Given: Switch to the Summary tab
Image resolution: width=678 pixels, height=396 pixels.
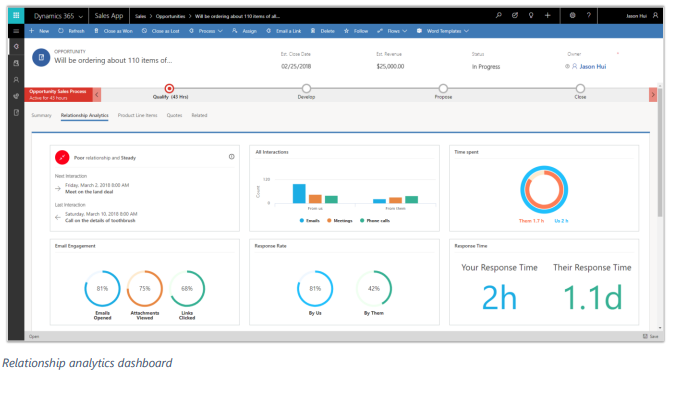Looking at the screenshot, I should pyautogui.click(x=42, y=115).
